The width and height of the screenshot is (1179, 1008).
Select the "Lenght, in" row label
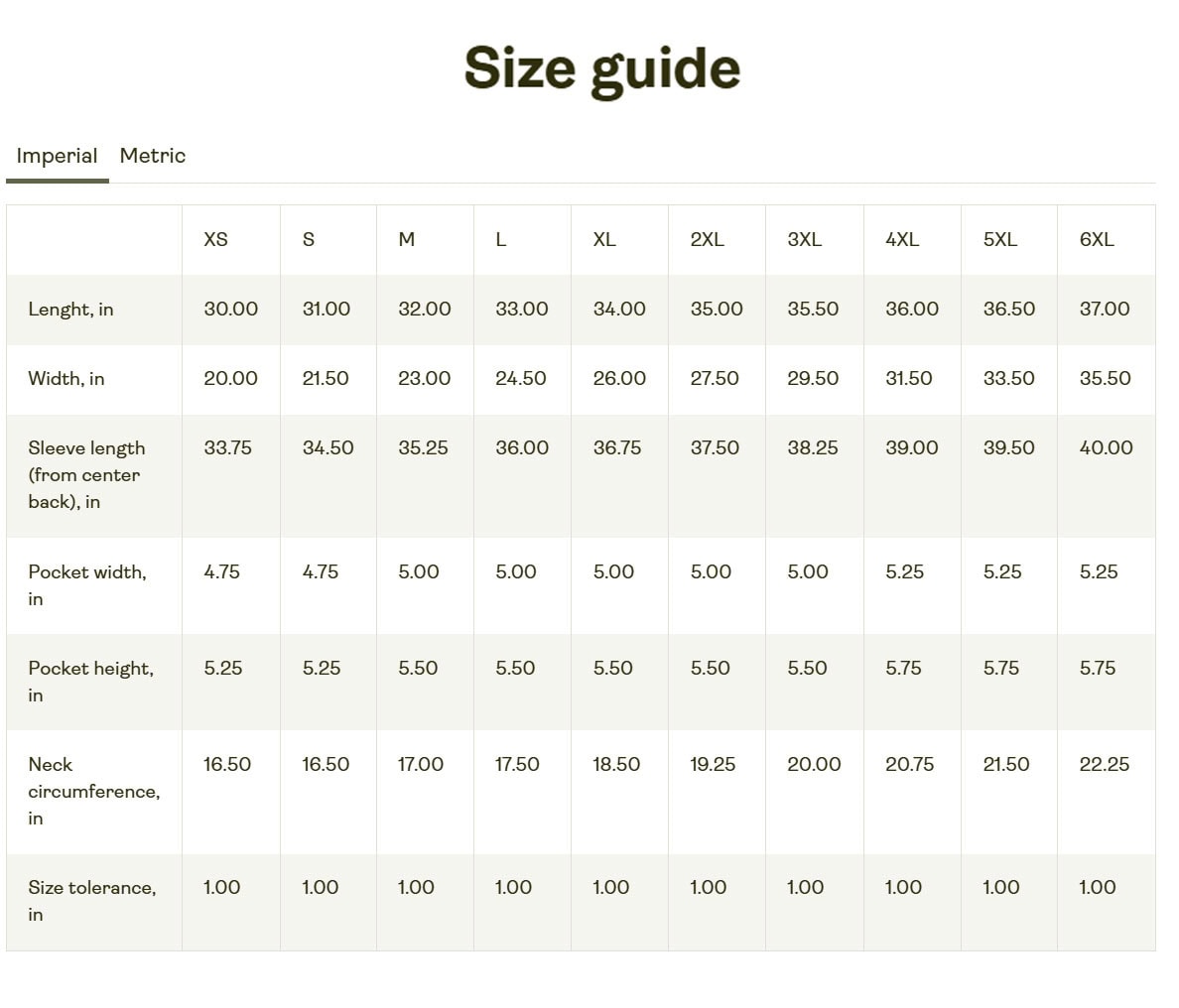click(x=70, y=309)
